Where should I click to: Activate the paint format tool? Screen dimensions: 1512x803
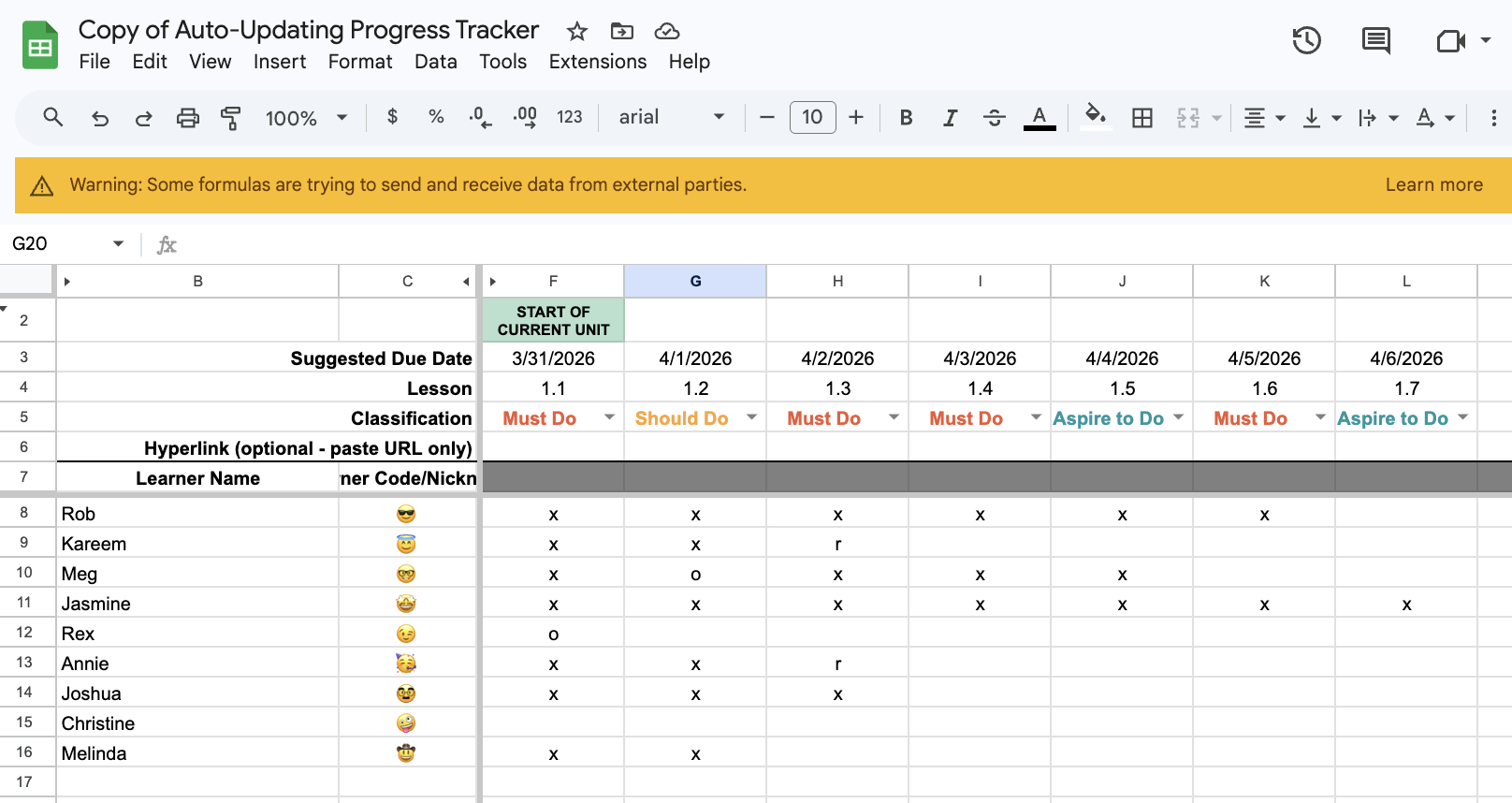(230, 118)
